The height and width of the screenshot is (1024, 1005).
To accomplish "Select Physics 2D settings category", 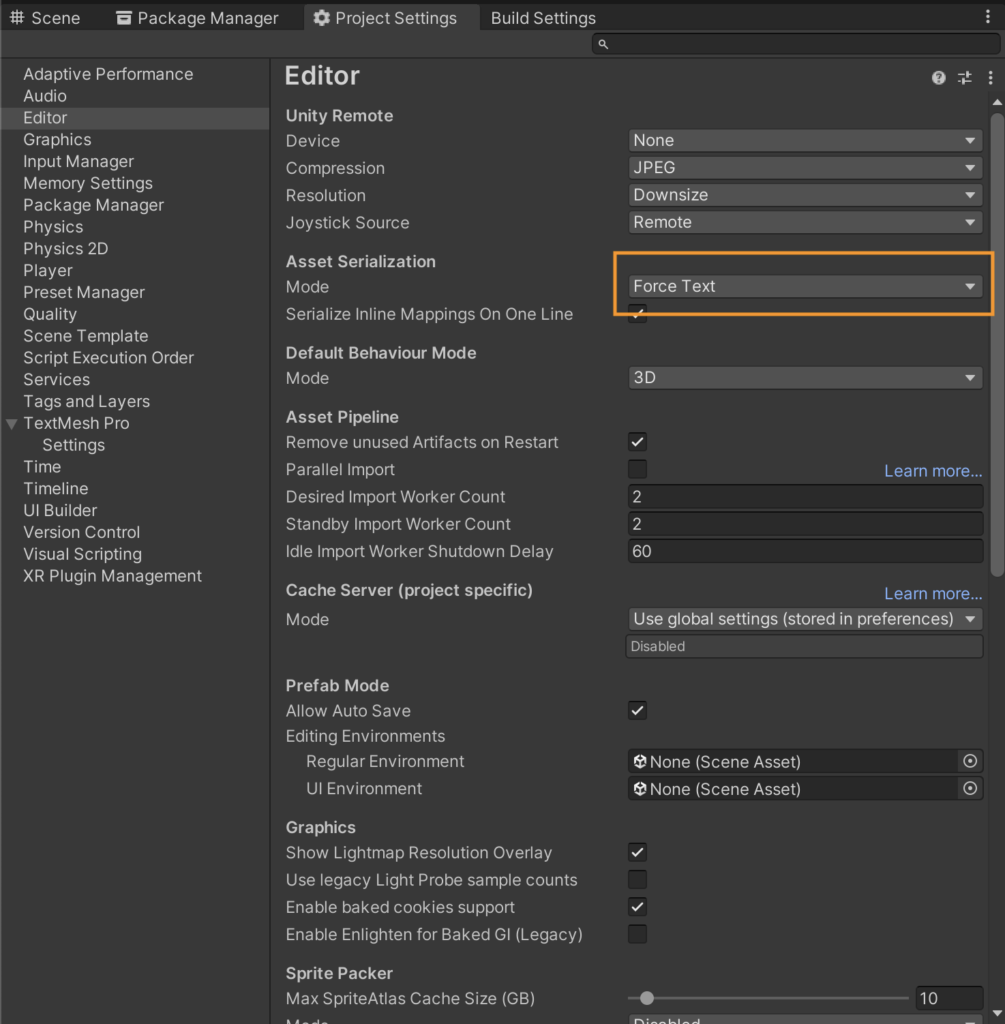I will click(66, 249).
